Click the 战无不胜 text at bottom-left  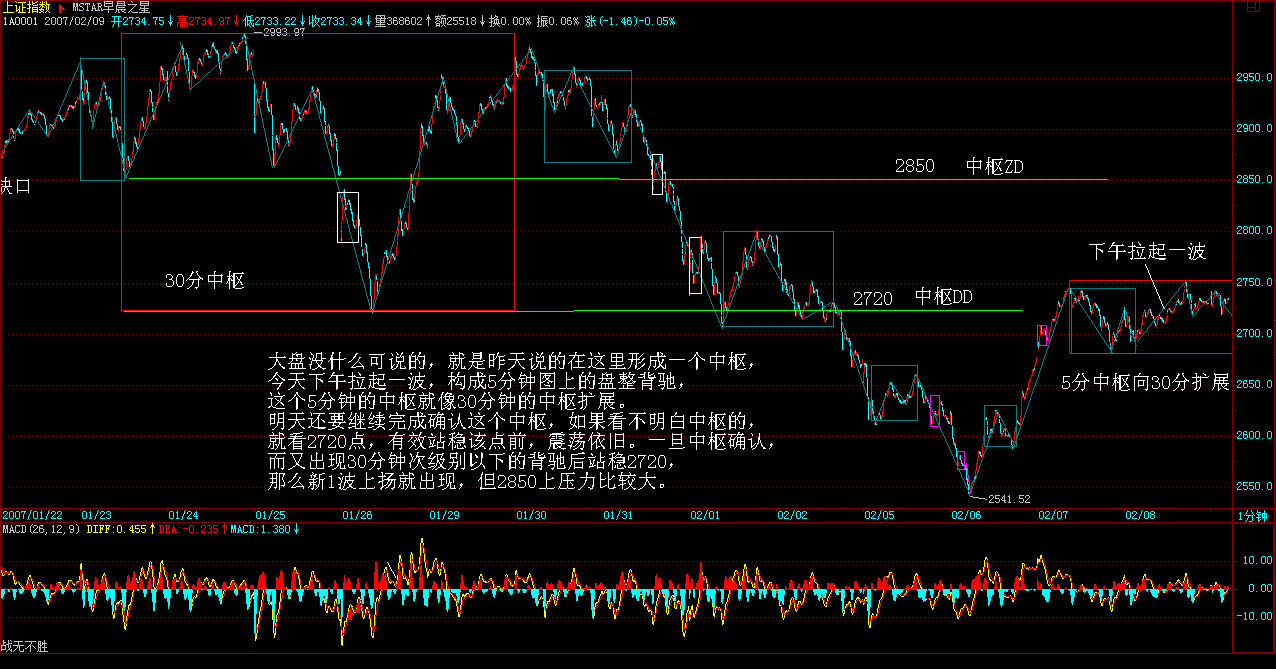pyautogui.click(x=24, y=647)
